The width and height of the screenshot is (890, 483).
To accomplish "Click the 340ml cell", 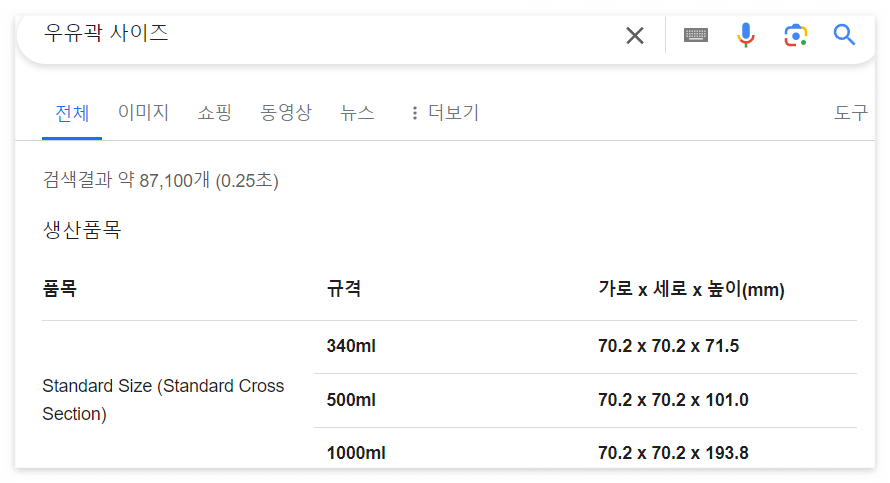I will click(351, 346).
